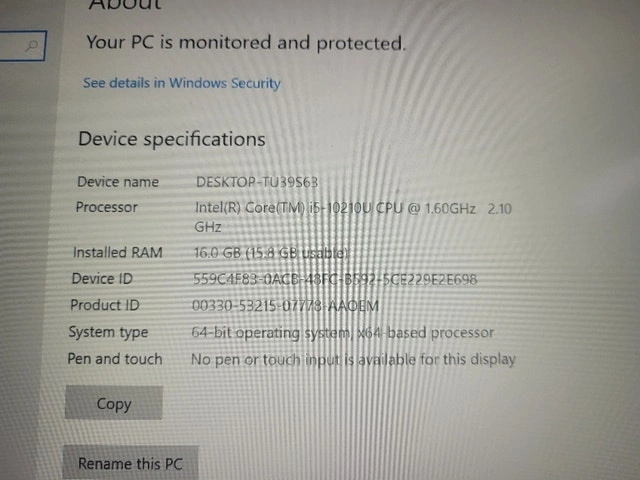
Task: Select the Device ID value starting 559C4F83
Action: pos(334,279)
